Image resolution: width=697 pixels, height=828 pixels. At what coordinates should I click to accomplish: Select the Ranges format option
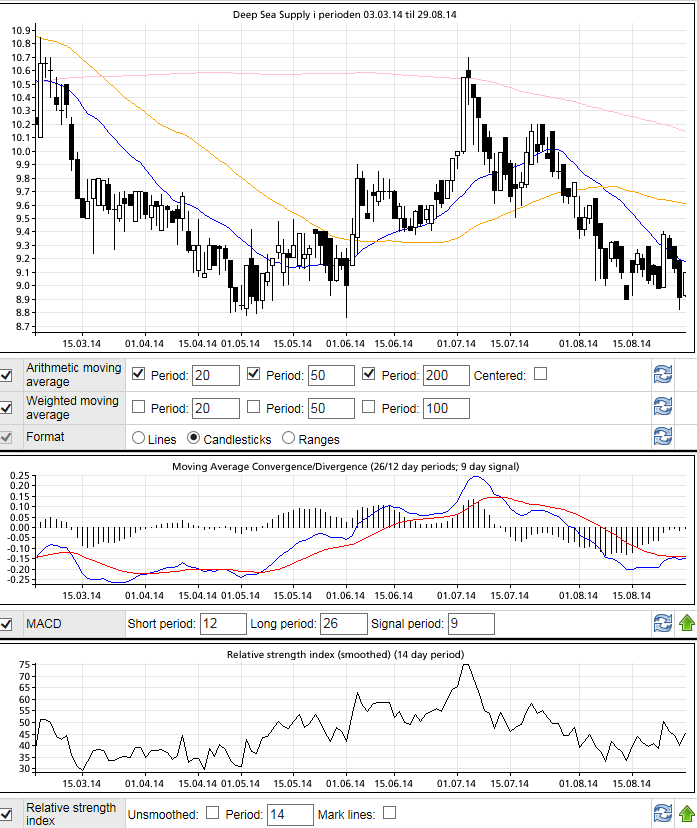pyautogui.click(x=290, y=438)
